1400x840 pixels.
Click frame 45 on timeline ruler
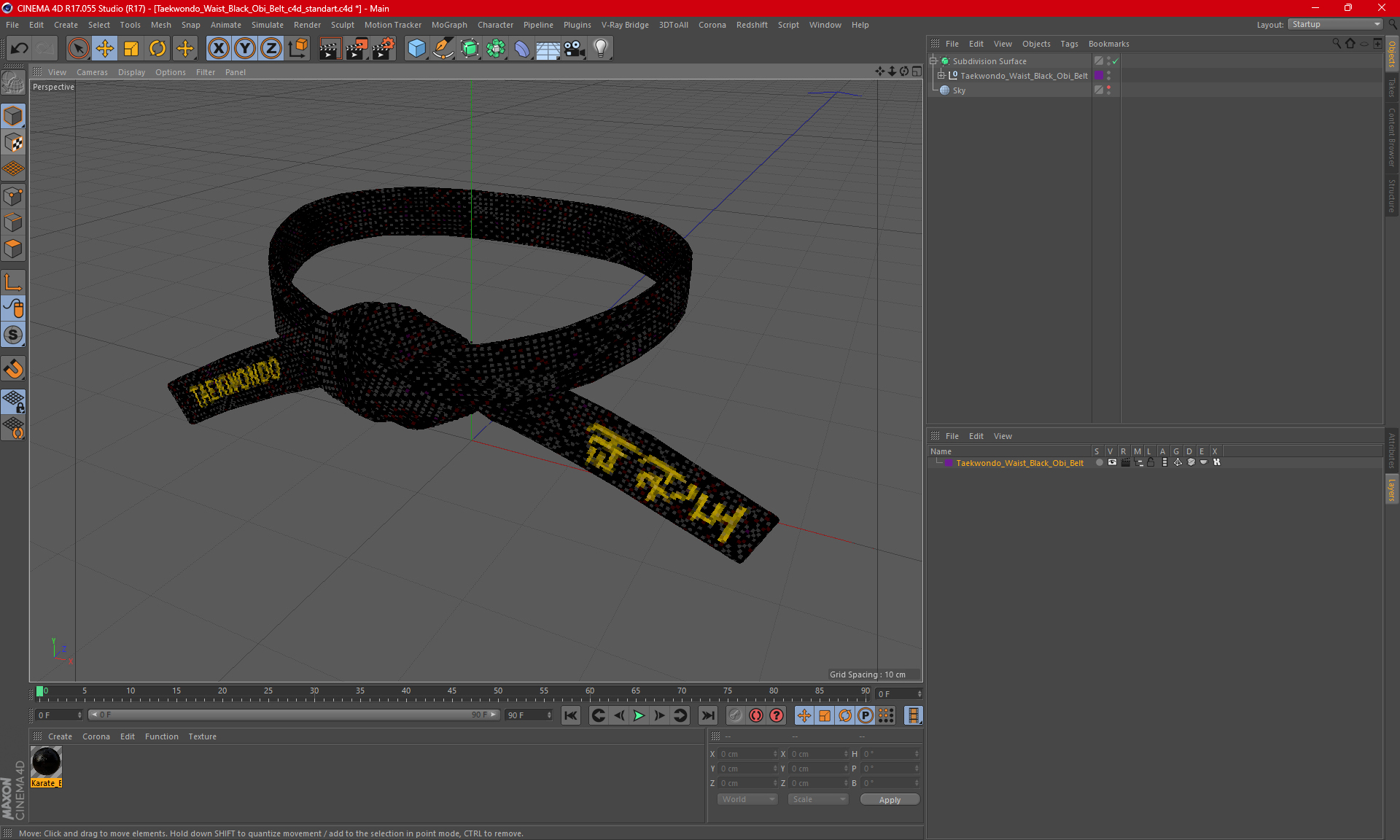click(x=452, y=691)
